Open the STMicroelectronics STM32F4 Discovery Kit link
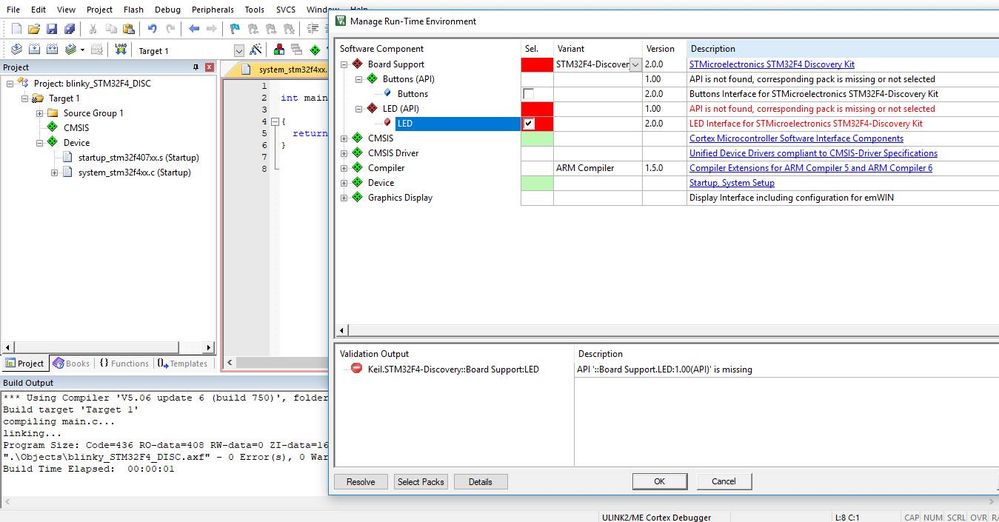This screenshot has height=522, width=999. click(x=772, y=64)
